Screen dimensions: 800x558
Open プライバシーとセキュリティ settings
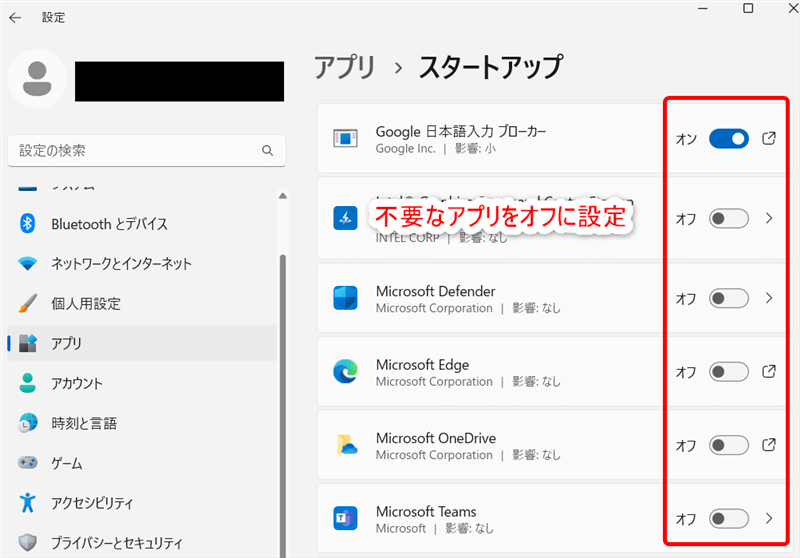[x=143, y=542]
